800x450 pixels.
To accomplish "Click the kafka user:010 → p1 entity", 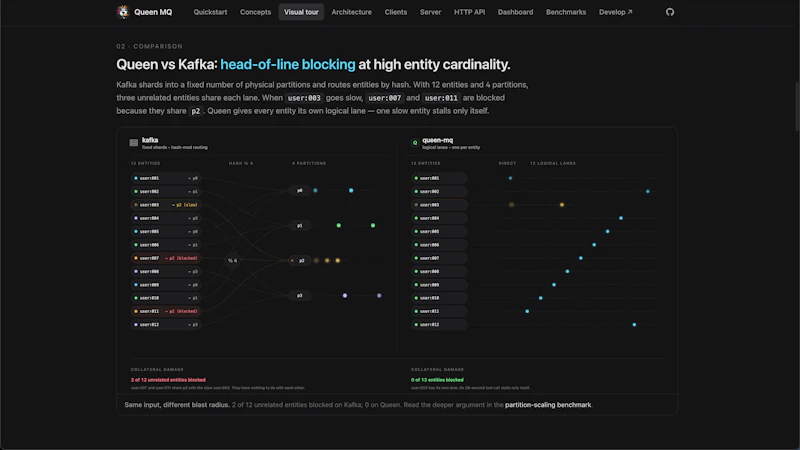I will pos(166,298).
